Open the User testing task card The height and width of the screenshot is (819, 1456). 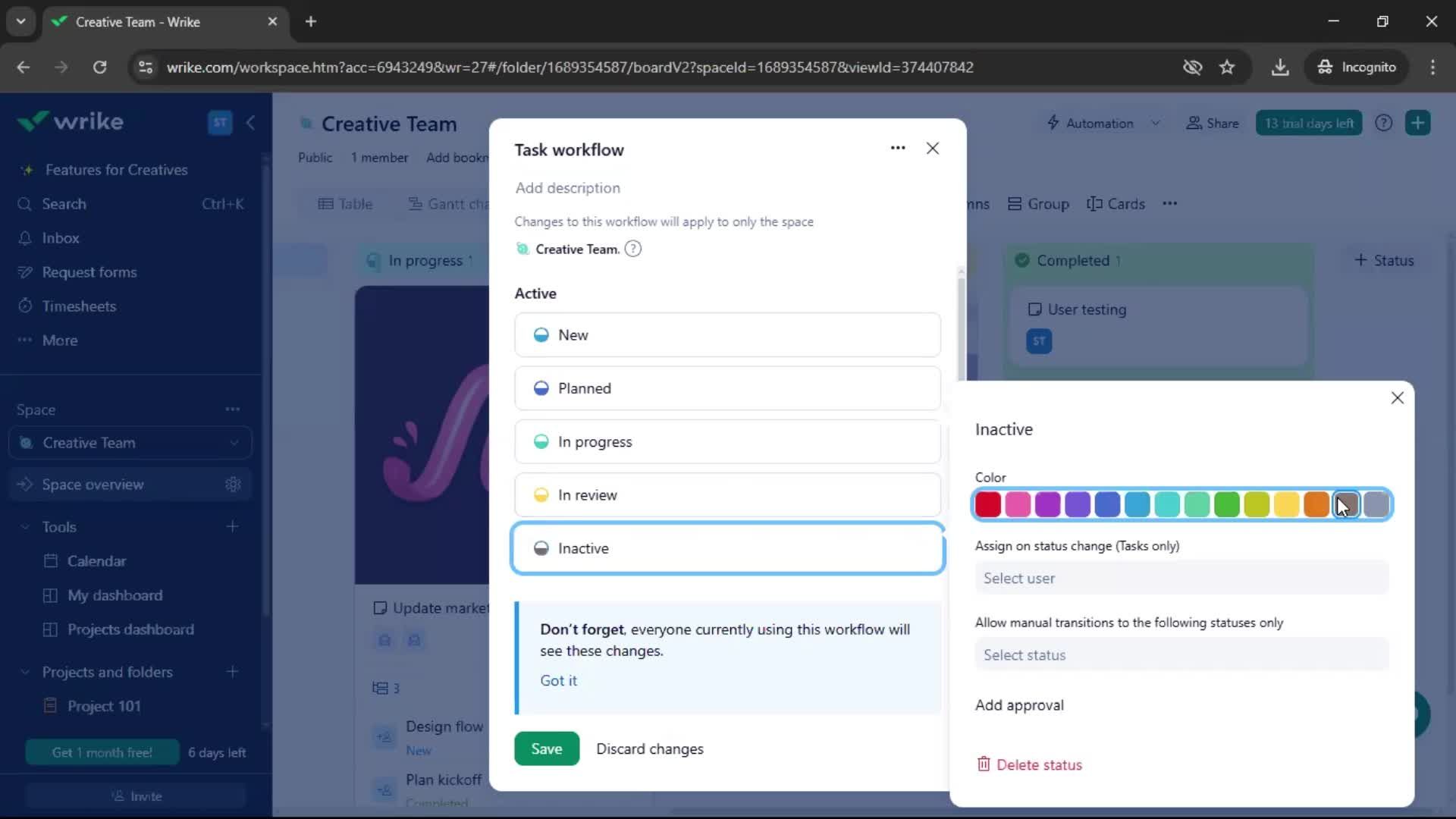pos(1159,327)
